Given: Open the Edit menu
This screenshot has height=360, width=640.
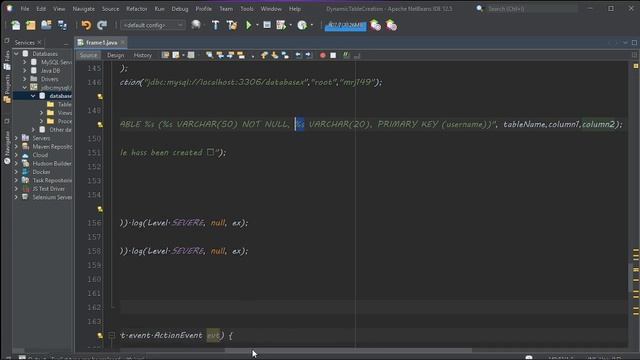Looking at the screenshot, I should click(41, 9).
